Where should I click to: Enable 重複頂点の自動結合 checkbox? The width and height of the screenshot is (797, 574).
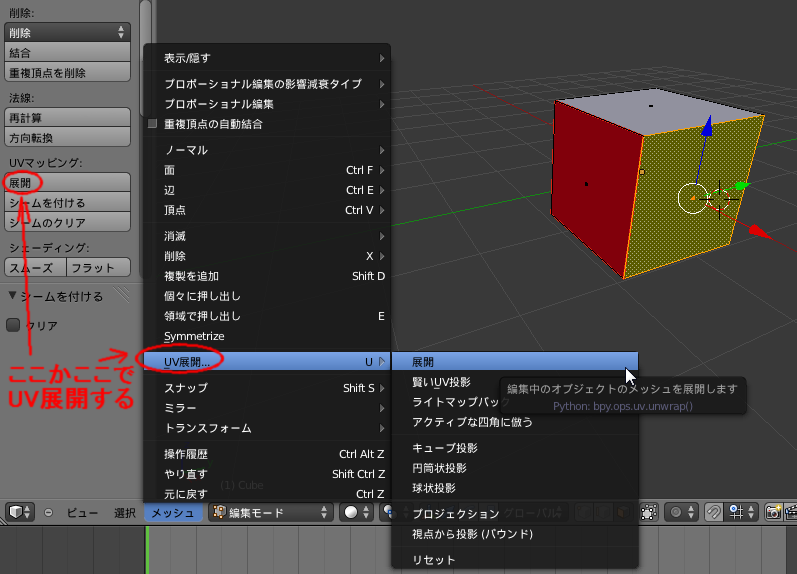pyautogui.click(x=152, y=124)
